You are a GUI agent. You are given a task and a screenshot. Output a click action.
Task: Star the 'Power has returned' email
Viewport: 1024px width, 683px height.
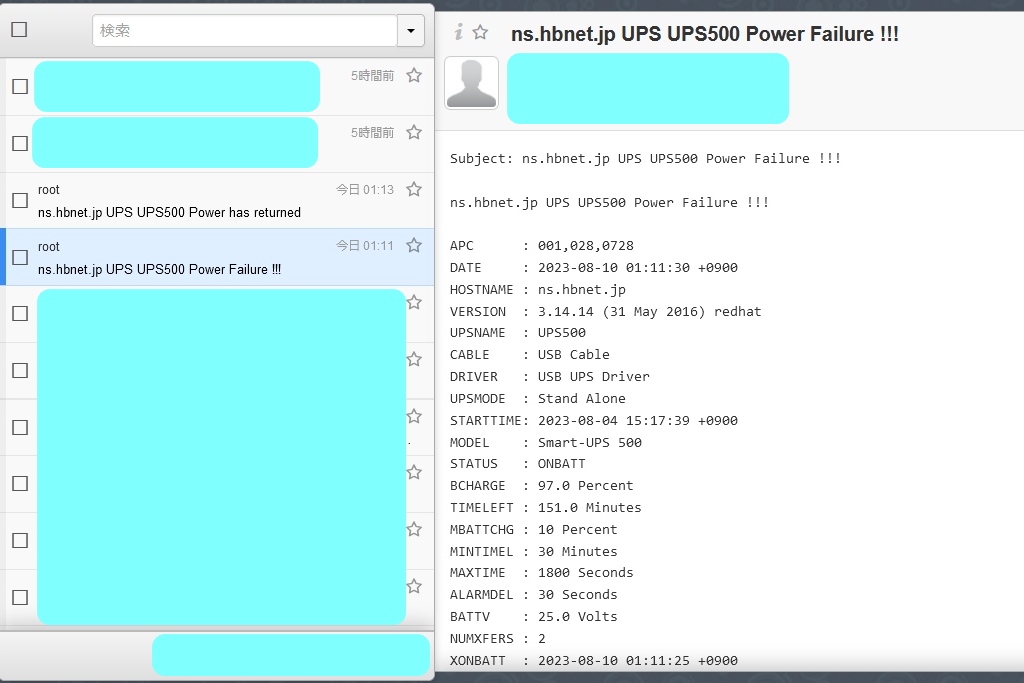click(414, 189)
